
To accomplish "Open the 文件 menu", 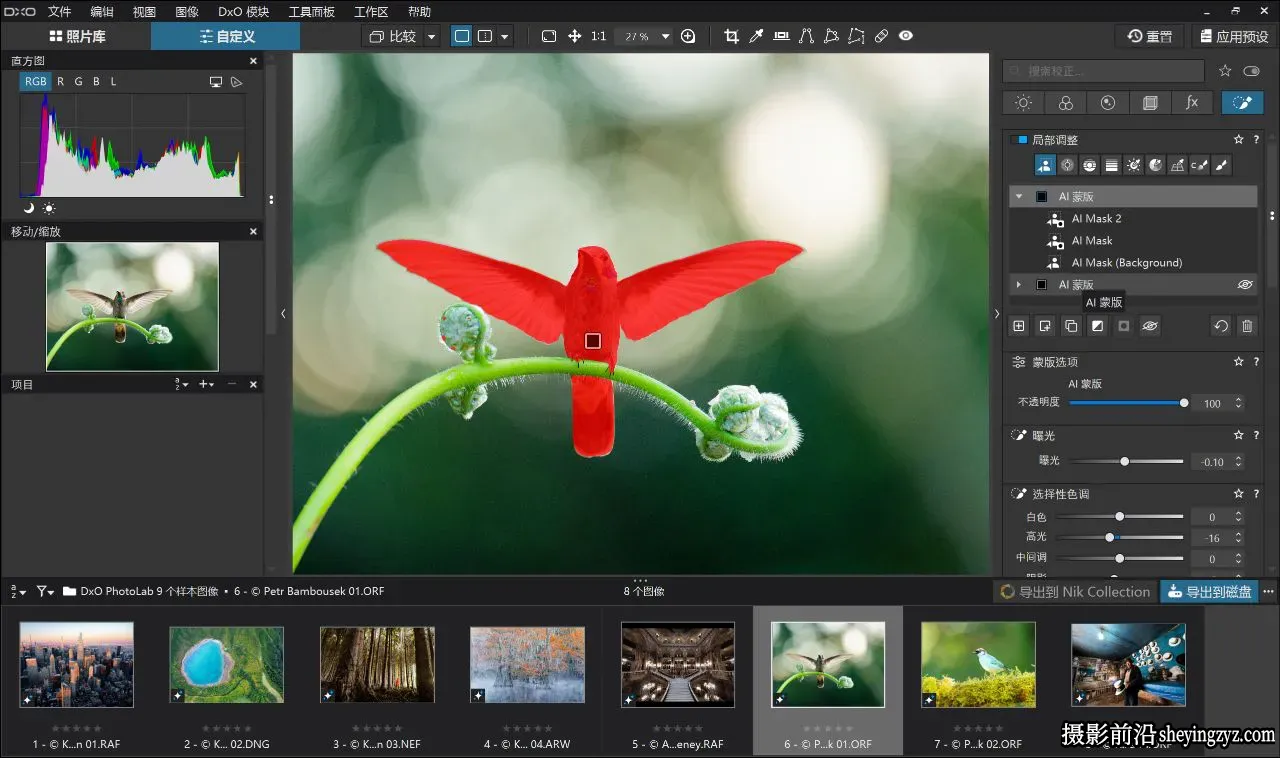I will (x=60, y=12).
